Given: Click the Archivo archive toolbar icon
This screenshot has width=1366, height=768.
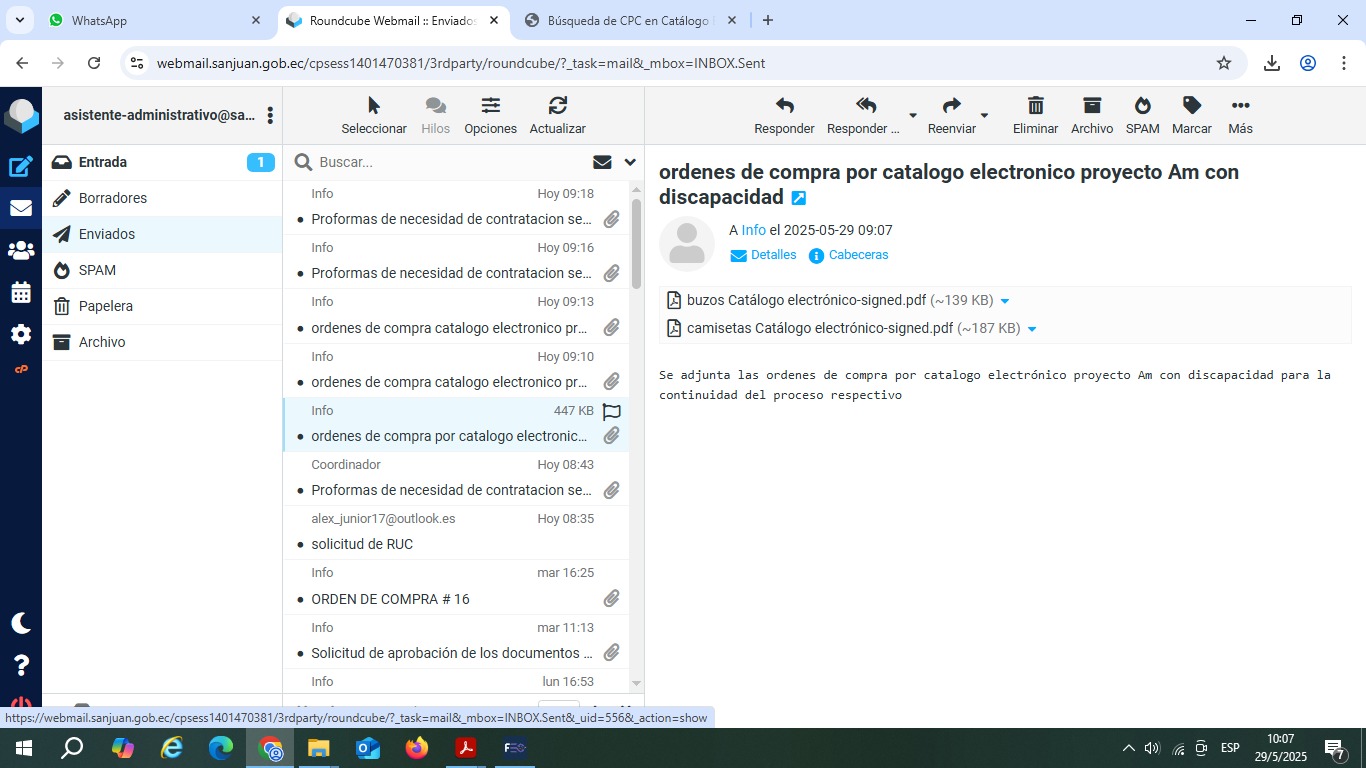Looking at the screenshot, I should 1091,106.
